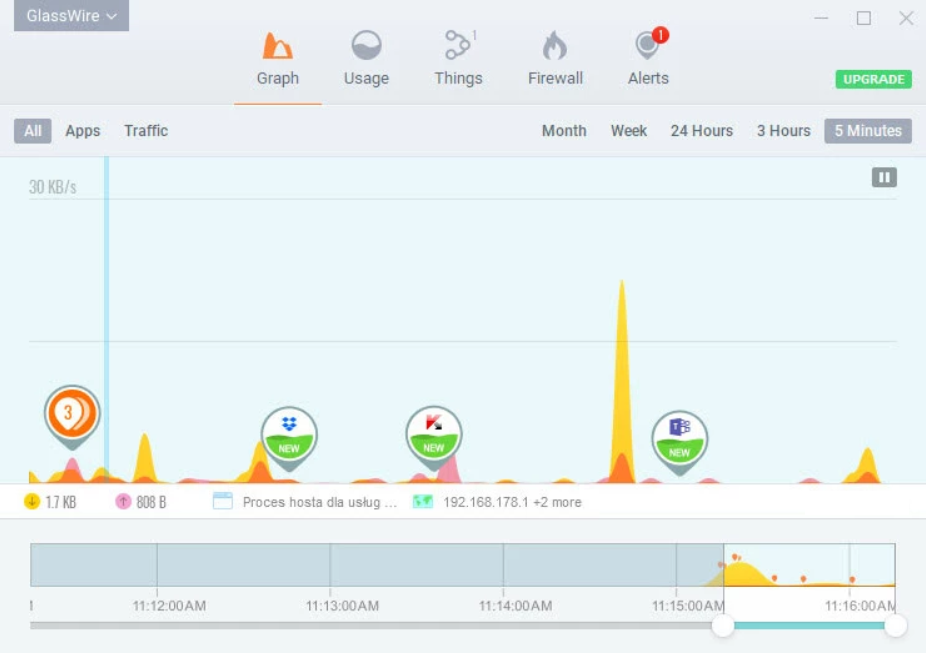
Task: Click the 192.168.178.1 +2 more host link
Action: (511, 502)
